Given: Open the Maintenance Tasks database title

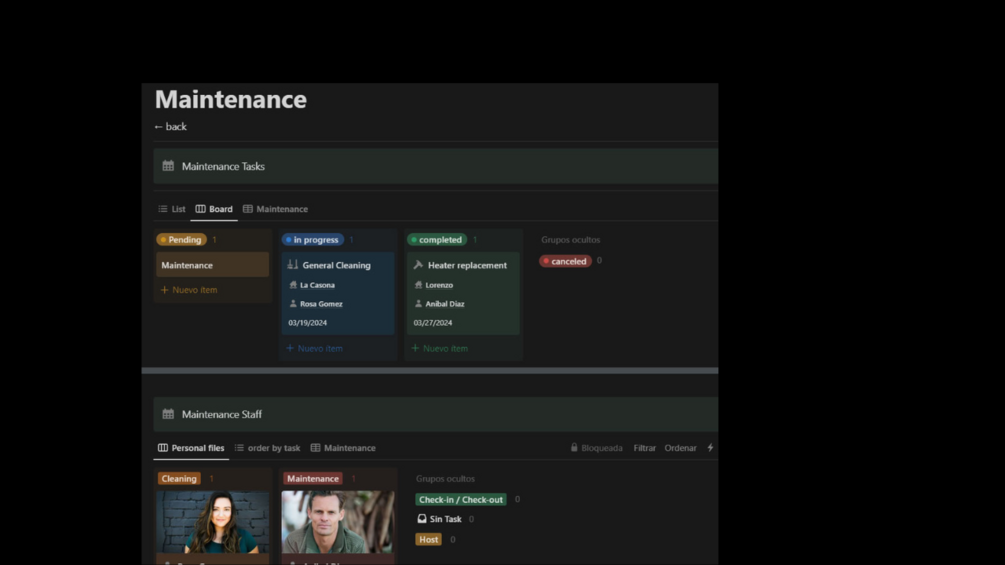Looking at the screenshot, I should click(x=223, y=166).
